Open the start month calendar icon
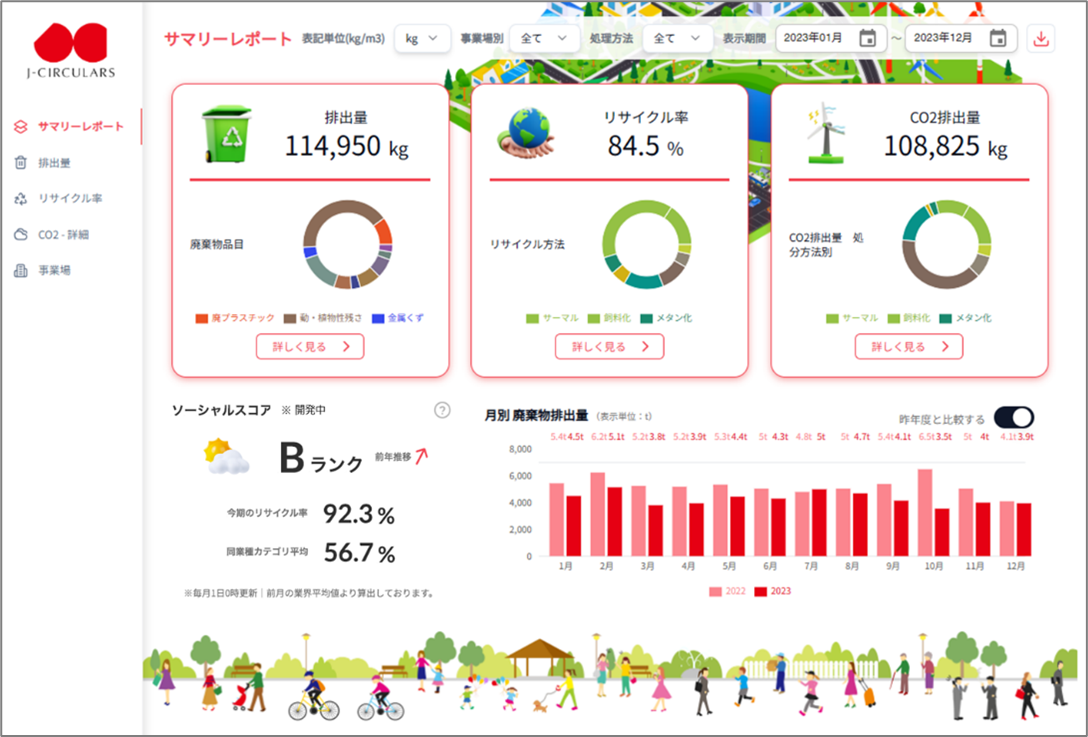1088x737 pixels. point(867,38)
